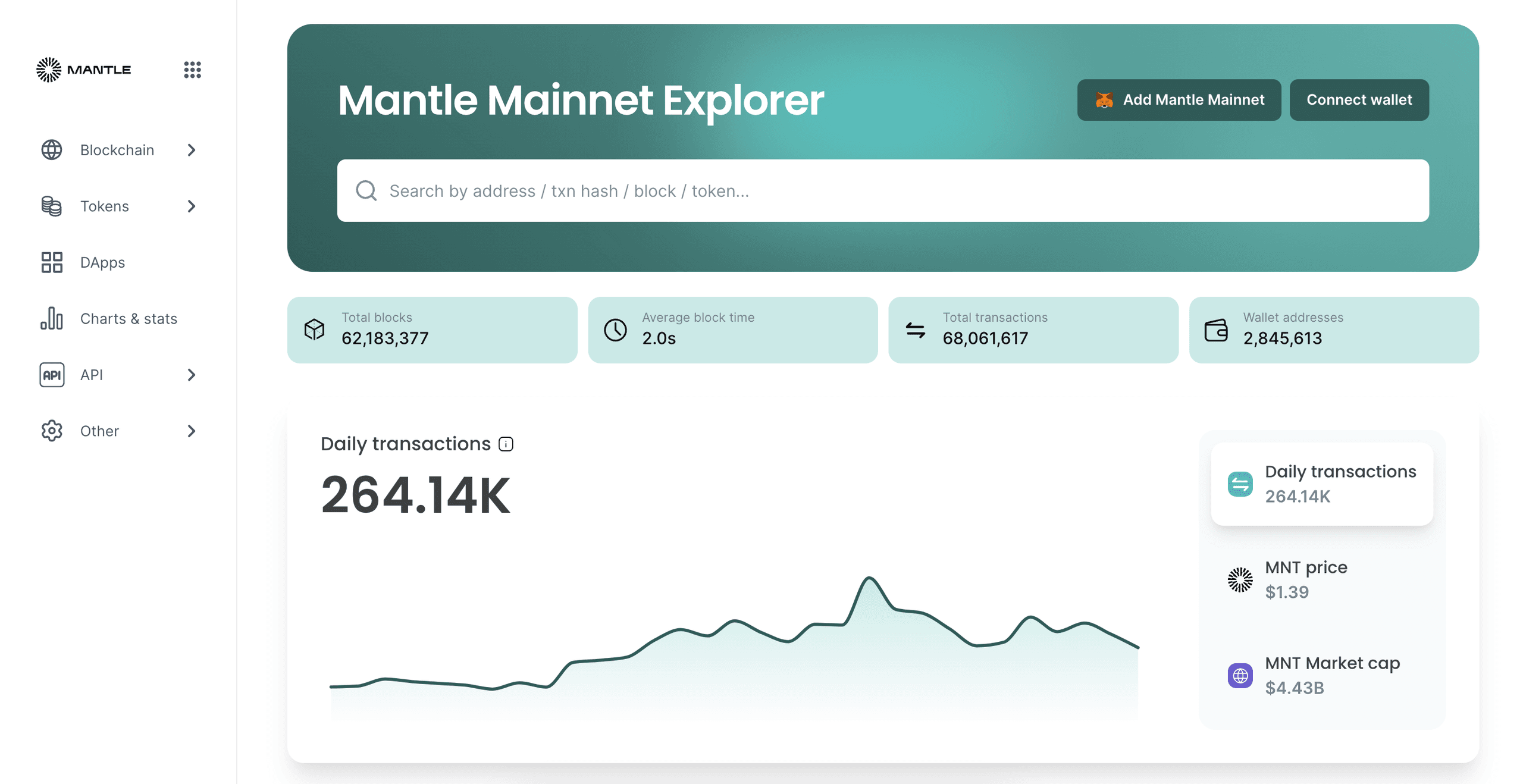Click the search input field
Image resolution: width=1523 pixels, height=784 pixels.
pyautogui.click(x=884, y=190)
